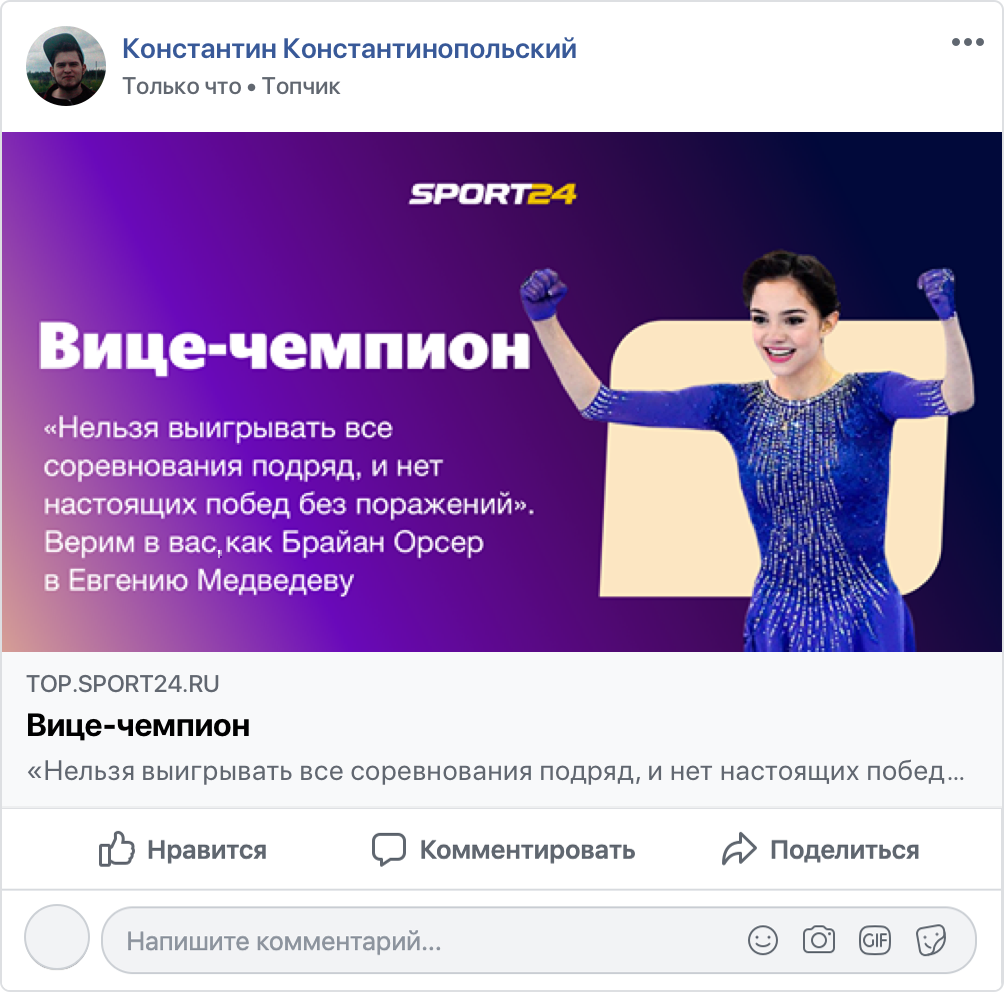Click the share arrow icon
Viewport: 1004px width, 992px height.
[x=739, y=849]
